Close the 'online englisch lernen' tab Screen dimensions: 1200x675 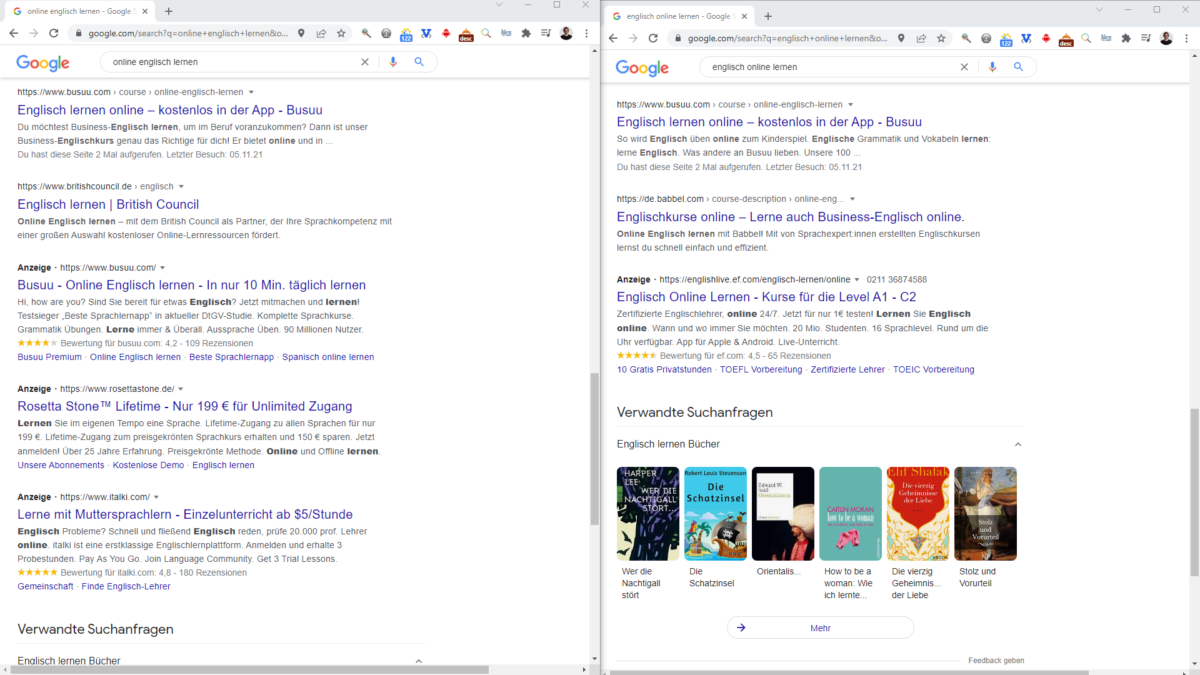click(x=146, y=10)
